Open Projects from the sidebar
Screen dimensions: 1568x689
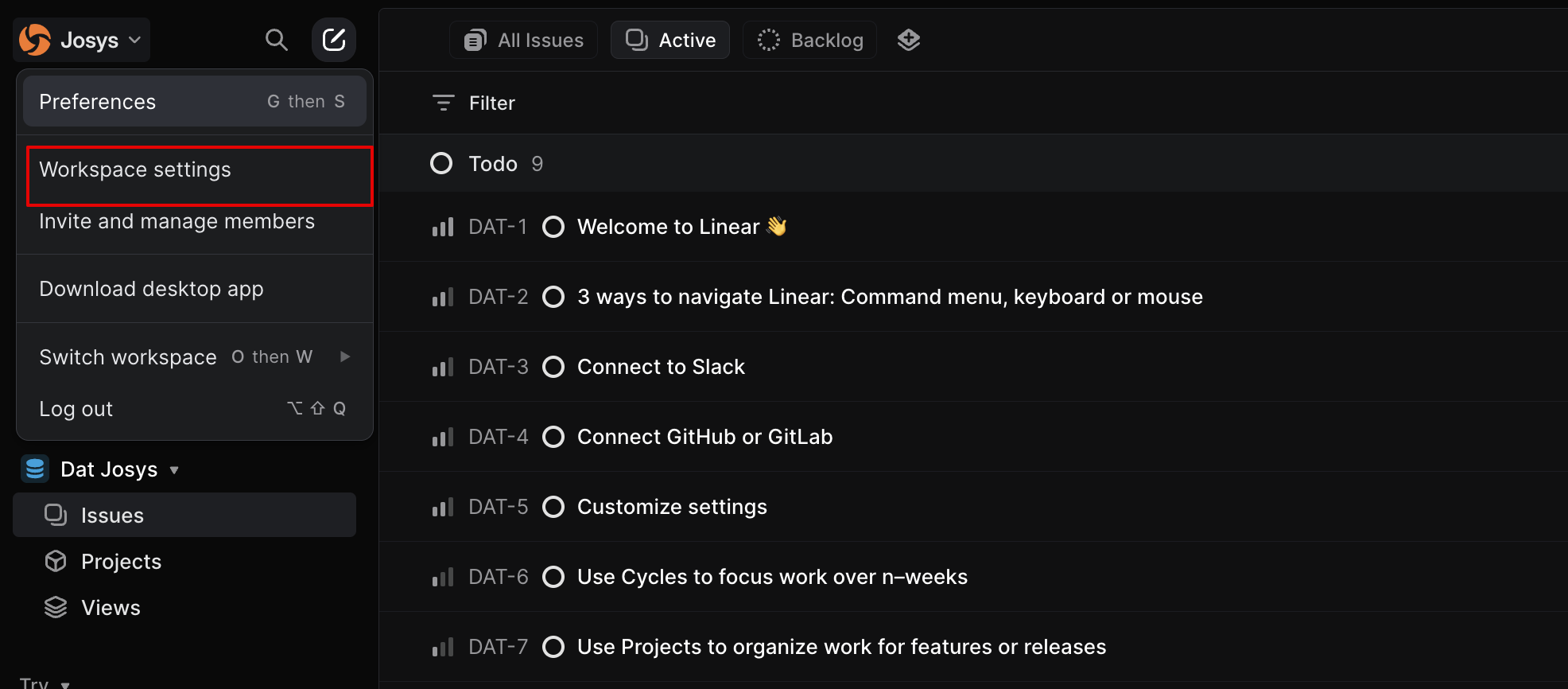pos(121,562)
